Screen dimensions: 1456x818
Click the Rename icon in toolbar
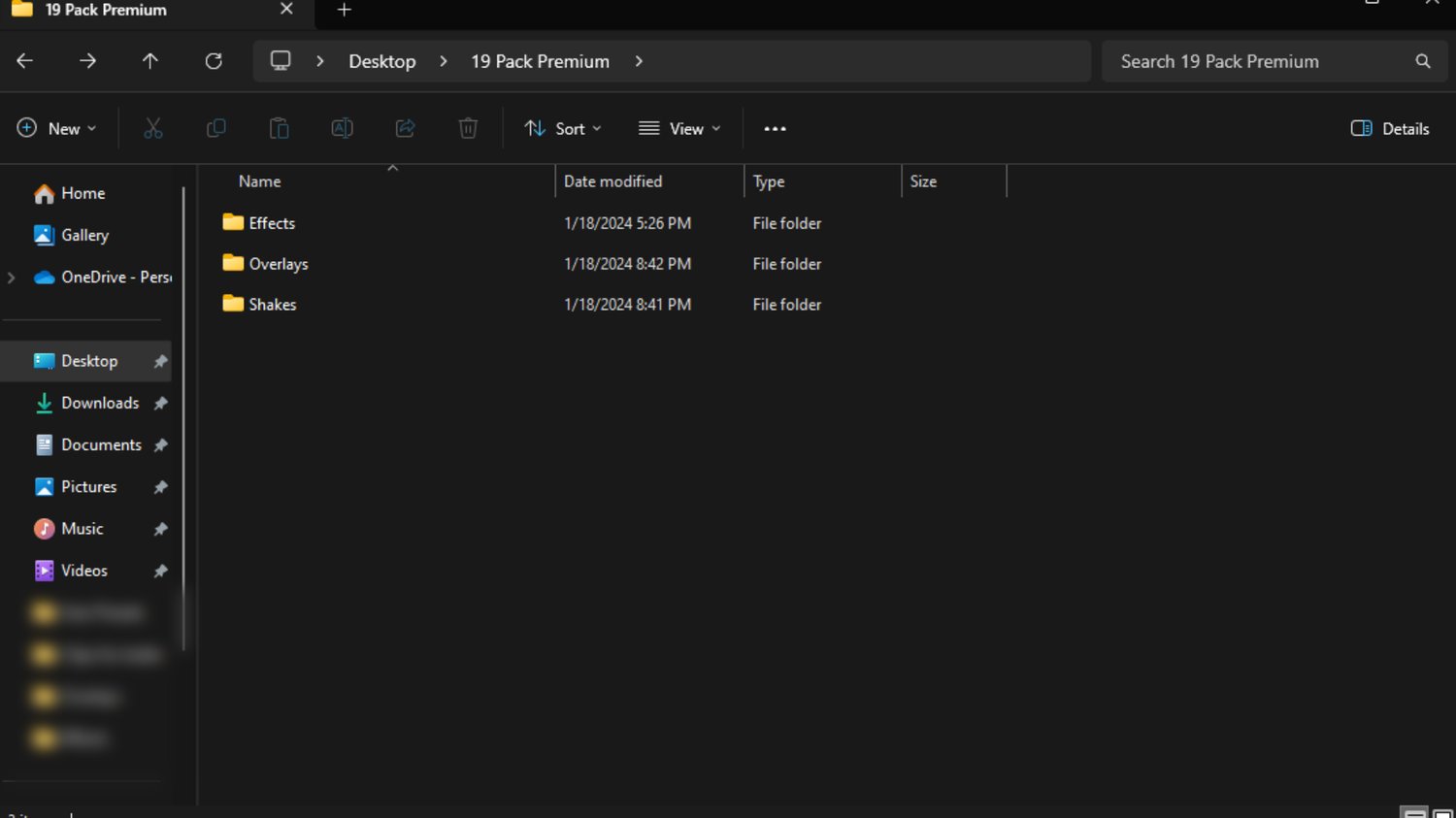pos(343,128)
